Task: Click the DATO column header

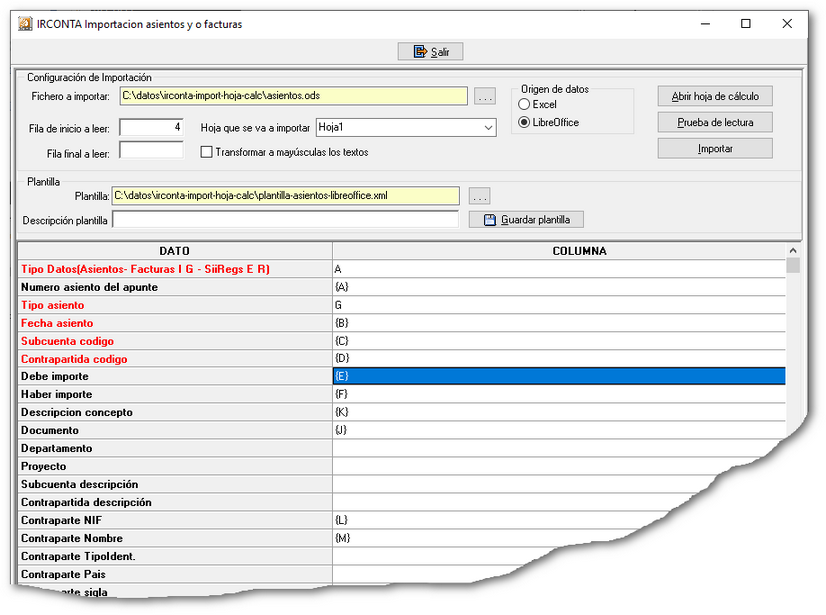Action: point(175,251)
